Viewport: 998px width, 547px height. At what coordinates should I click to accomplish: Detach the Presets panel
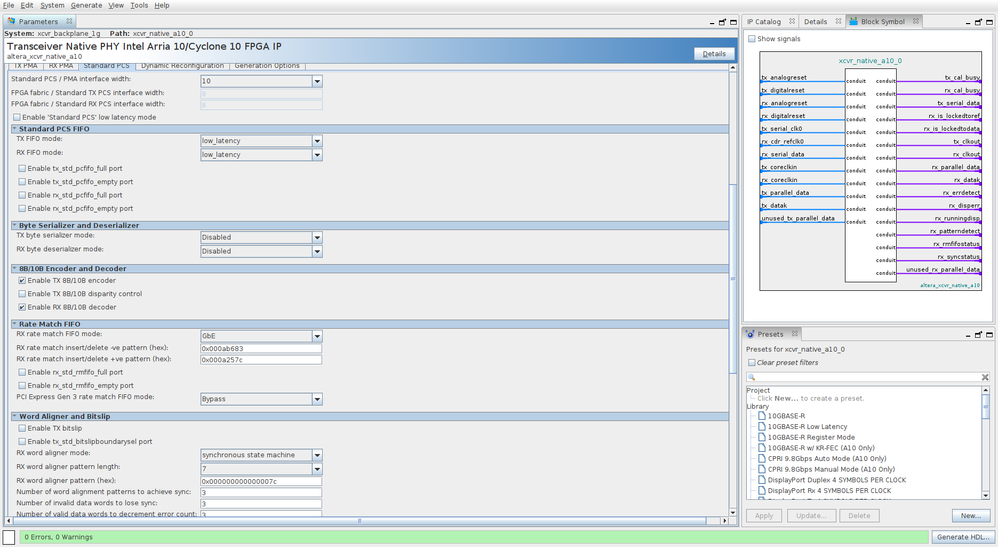978,334
